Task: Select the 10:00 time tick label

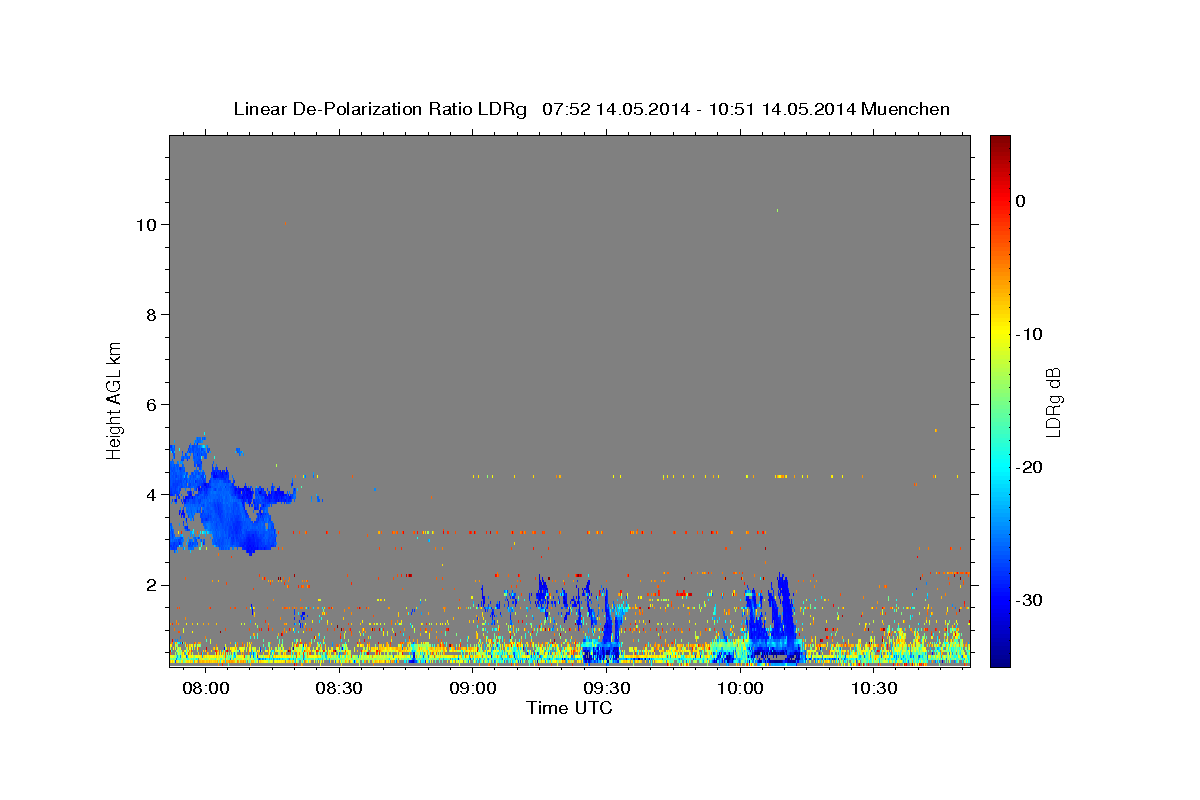Action: 740,689
